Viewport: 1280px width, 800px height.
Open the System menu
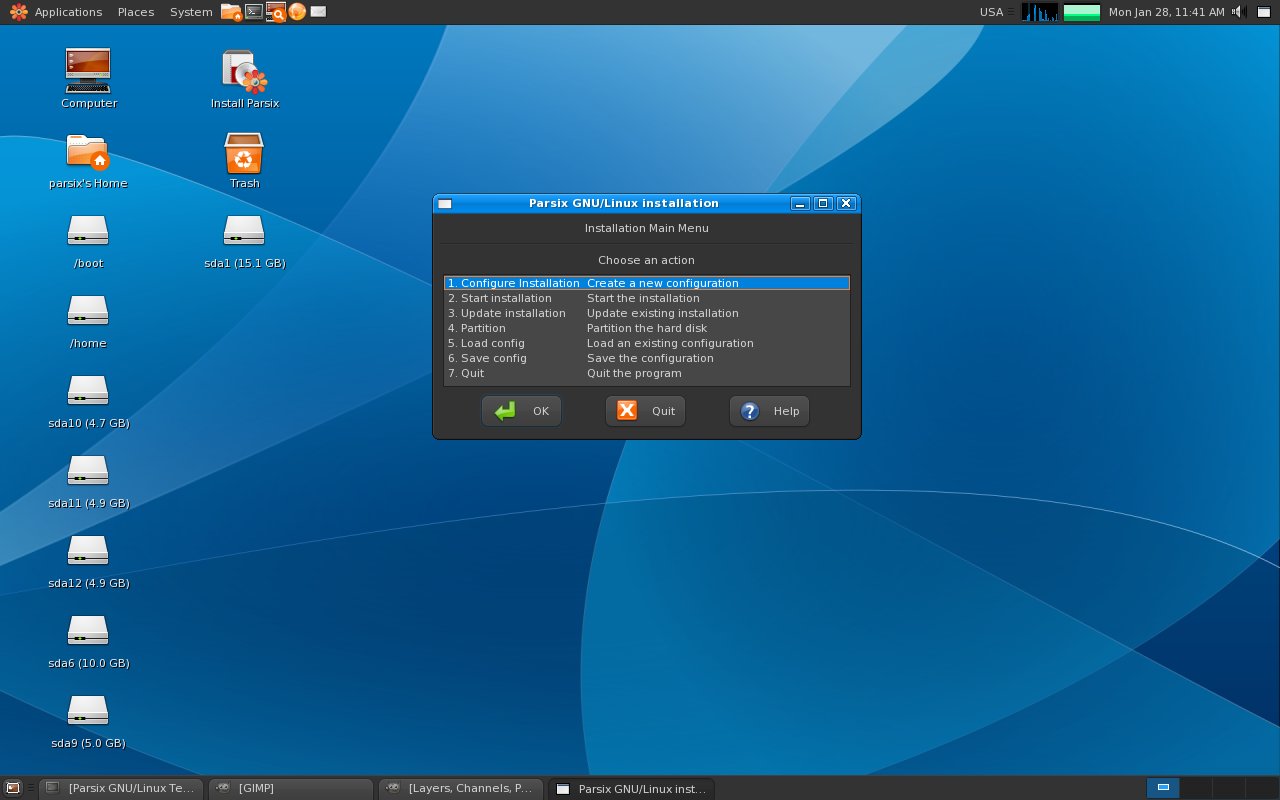[191, 12]
